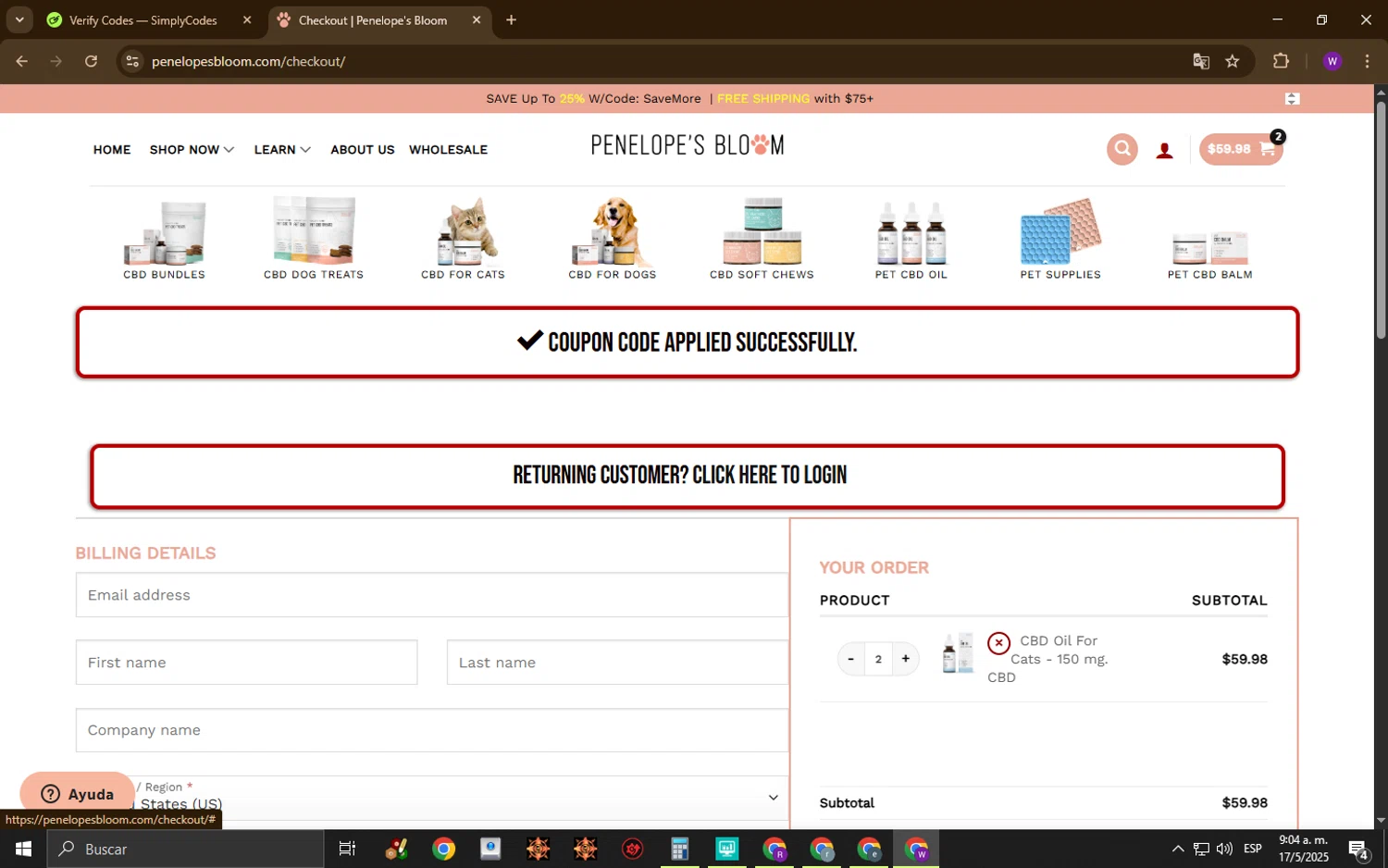Open Chrome three-dot menu

pyautogui.click(x=1367, y=61)
